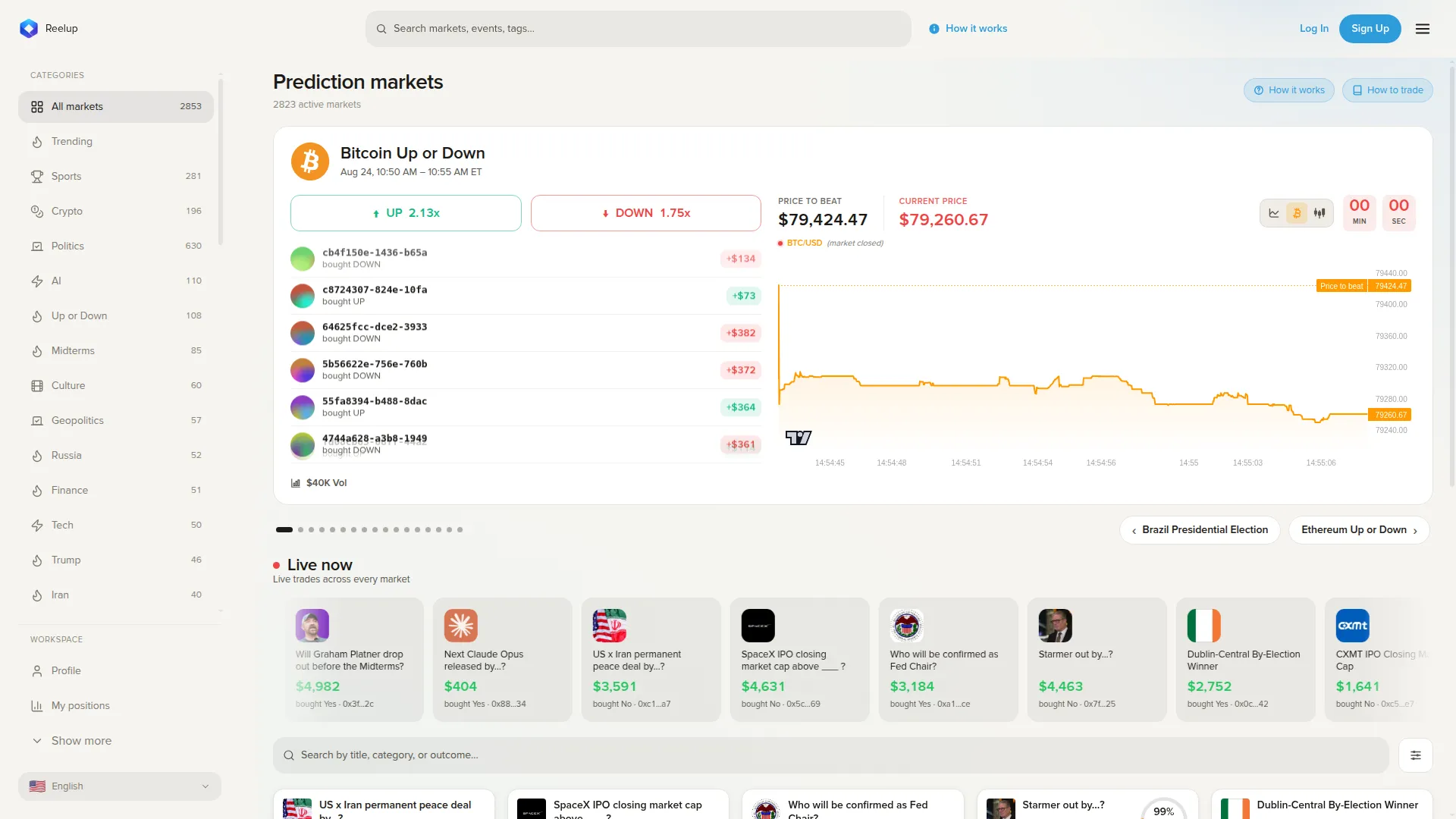
Task: Go to next market Ethereum Up or Down
Action: (x=1359, y=530)
